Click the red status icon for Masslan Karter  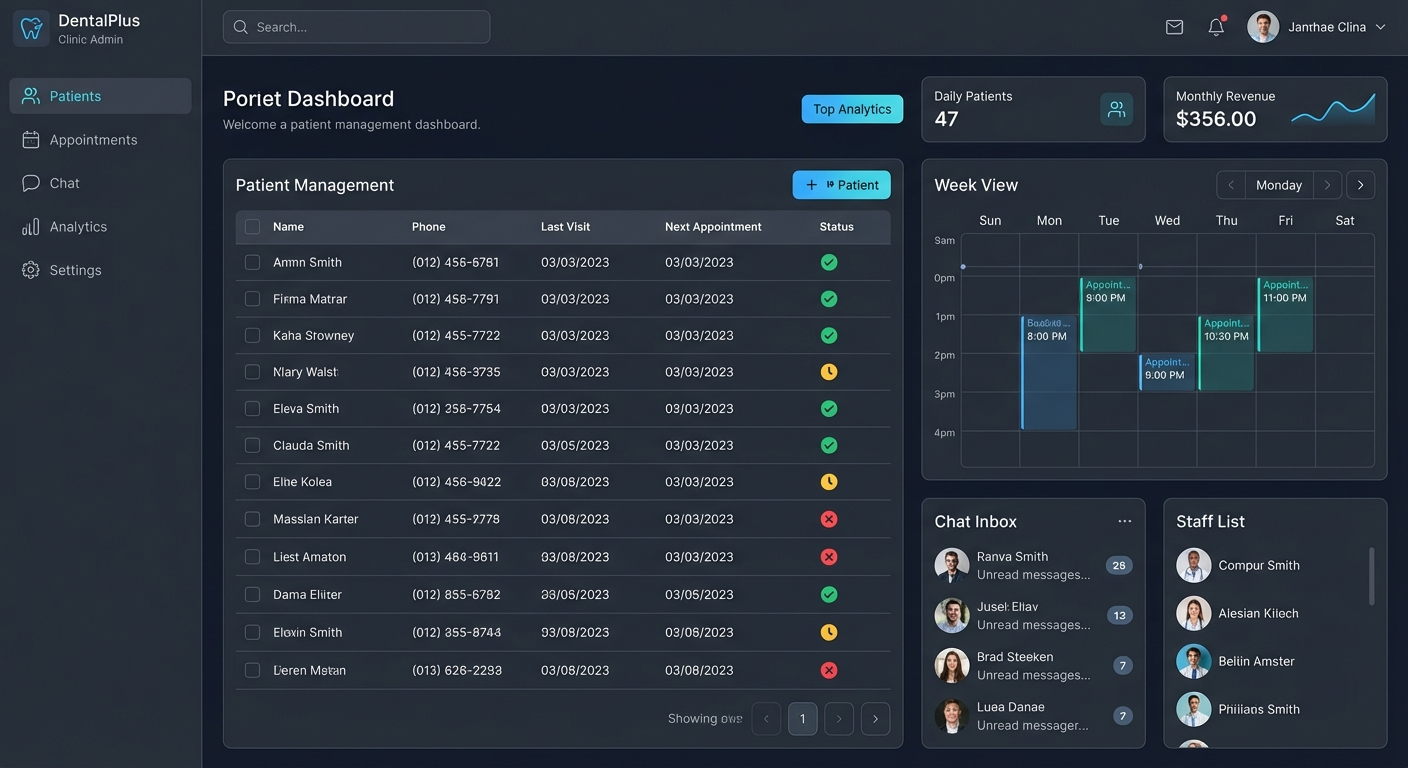(x=828, y=519)
